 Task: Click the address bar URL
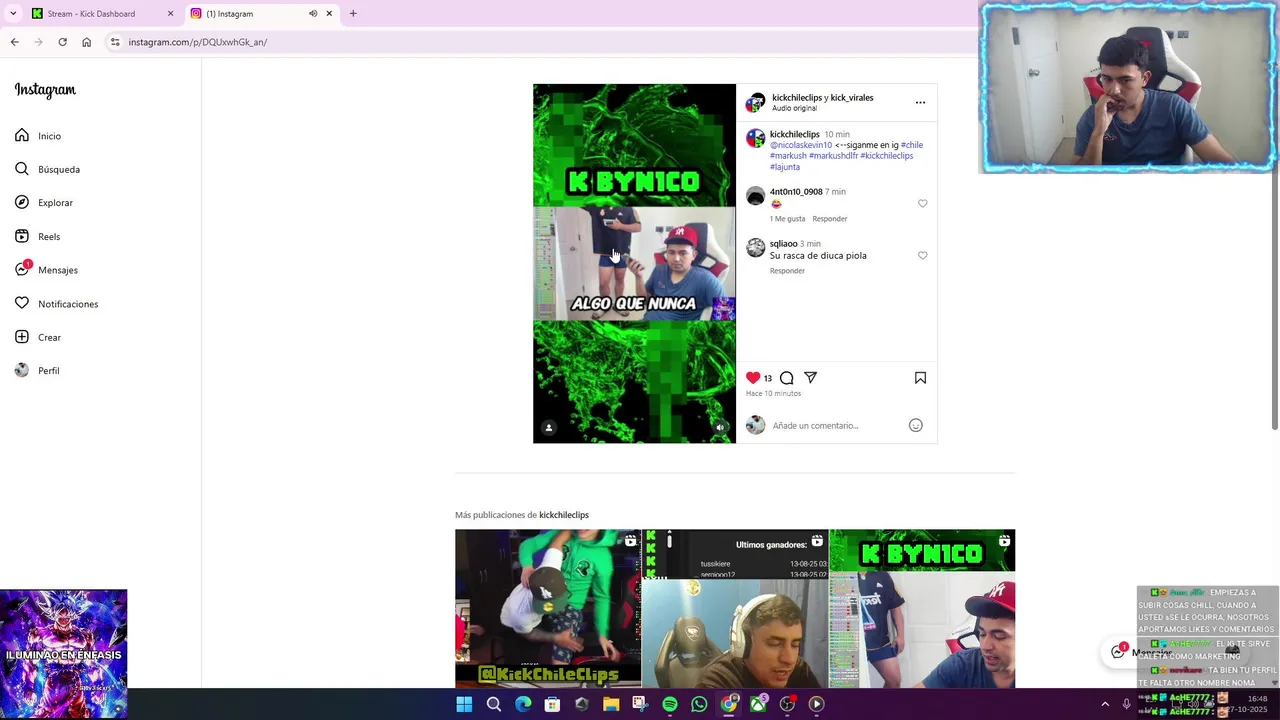198,42
